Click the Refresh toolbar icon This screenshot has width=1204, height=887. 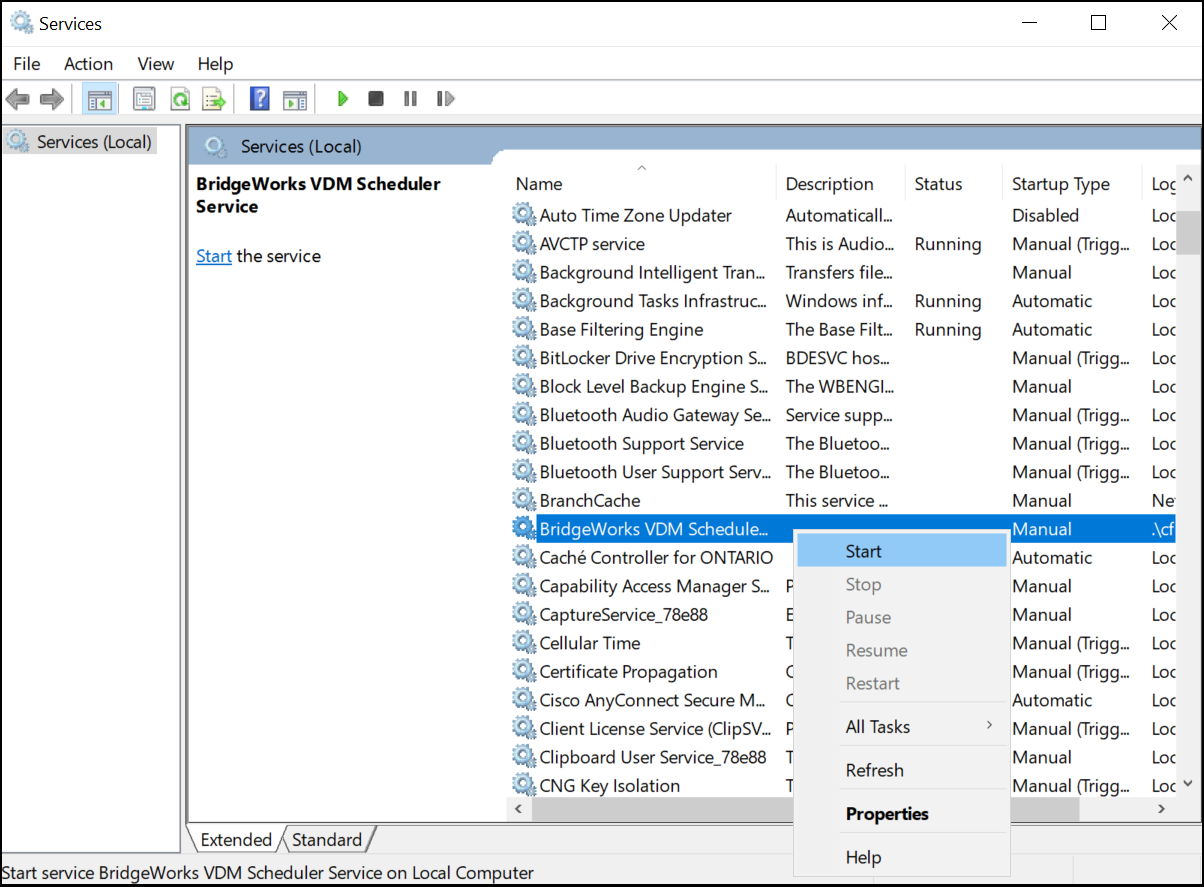coord(180,99)
